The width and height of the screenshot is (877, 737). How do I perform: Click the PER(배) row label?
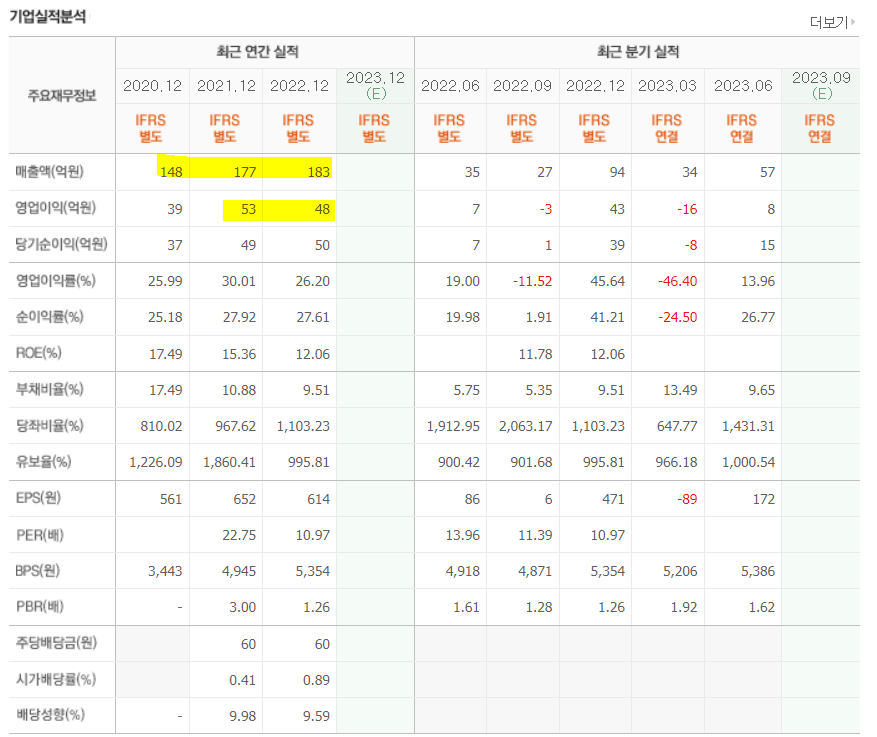click(x=40, y=535)
